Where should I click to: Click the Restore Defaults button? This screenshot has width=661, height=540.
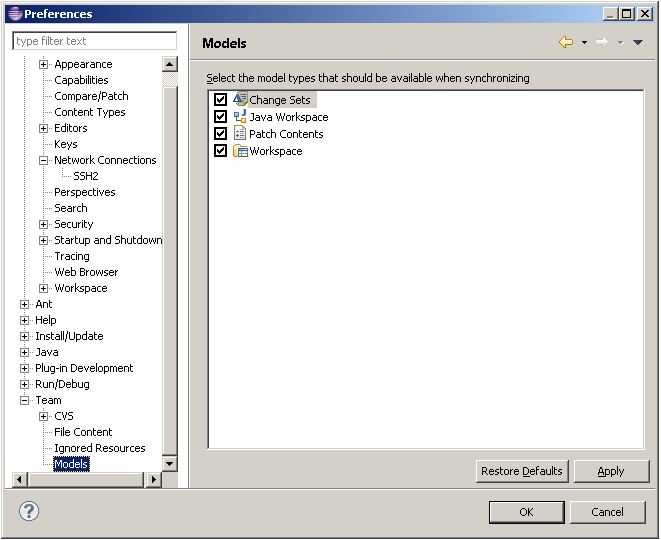click(x=522, y=471)
